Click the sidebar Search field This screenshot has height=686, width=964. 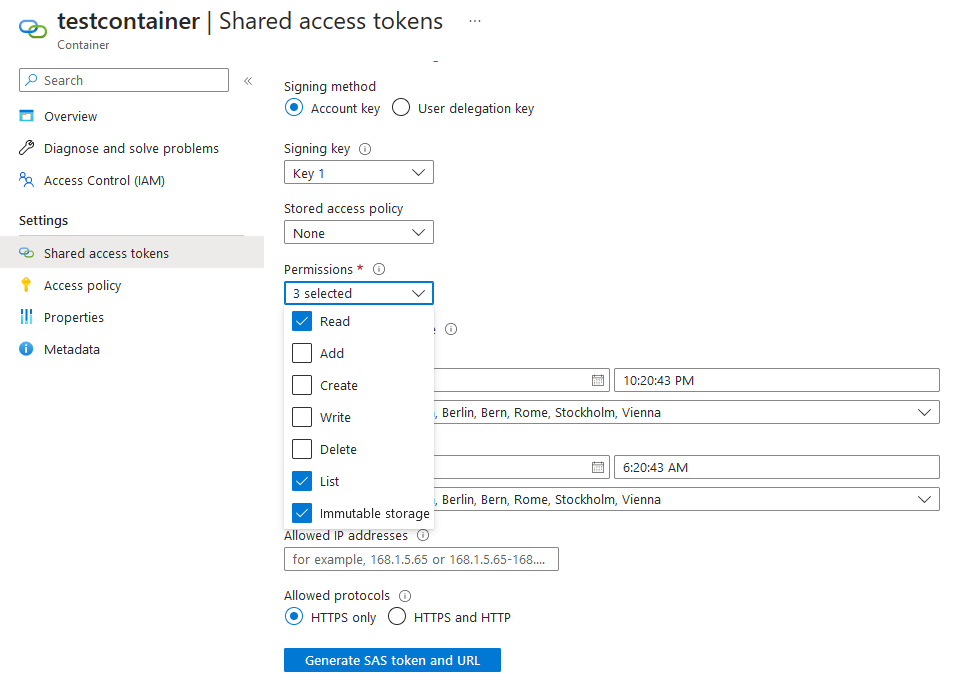(x=124, y=80)
